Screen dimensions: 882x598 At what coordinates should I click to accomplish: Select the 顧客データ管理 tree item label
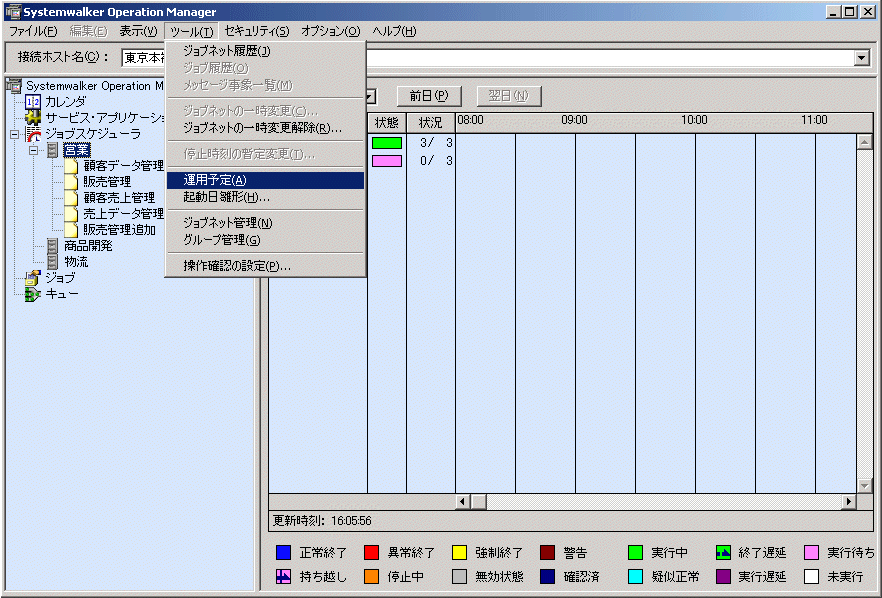(124, 166)
